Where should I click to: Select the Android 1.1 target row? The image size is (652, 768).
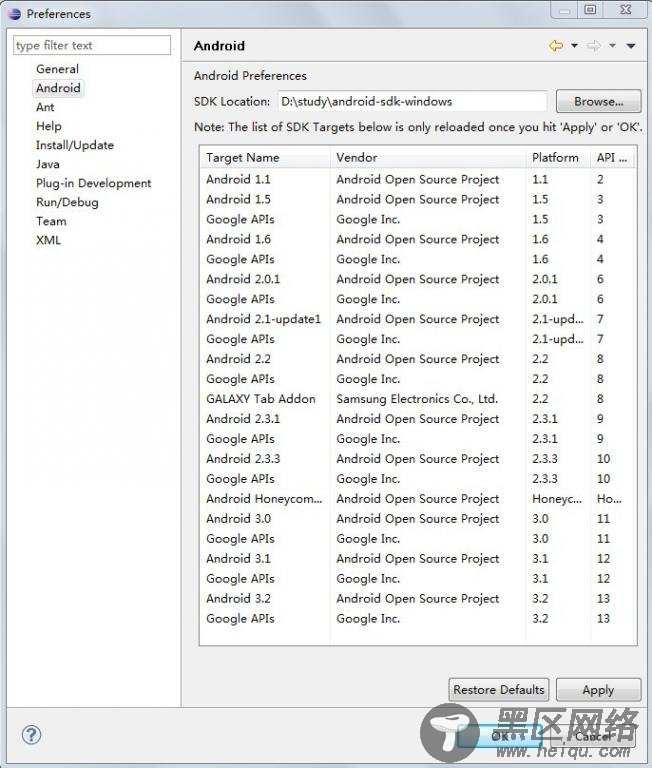(418, 179)
